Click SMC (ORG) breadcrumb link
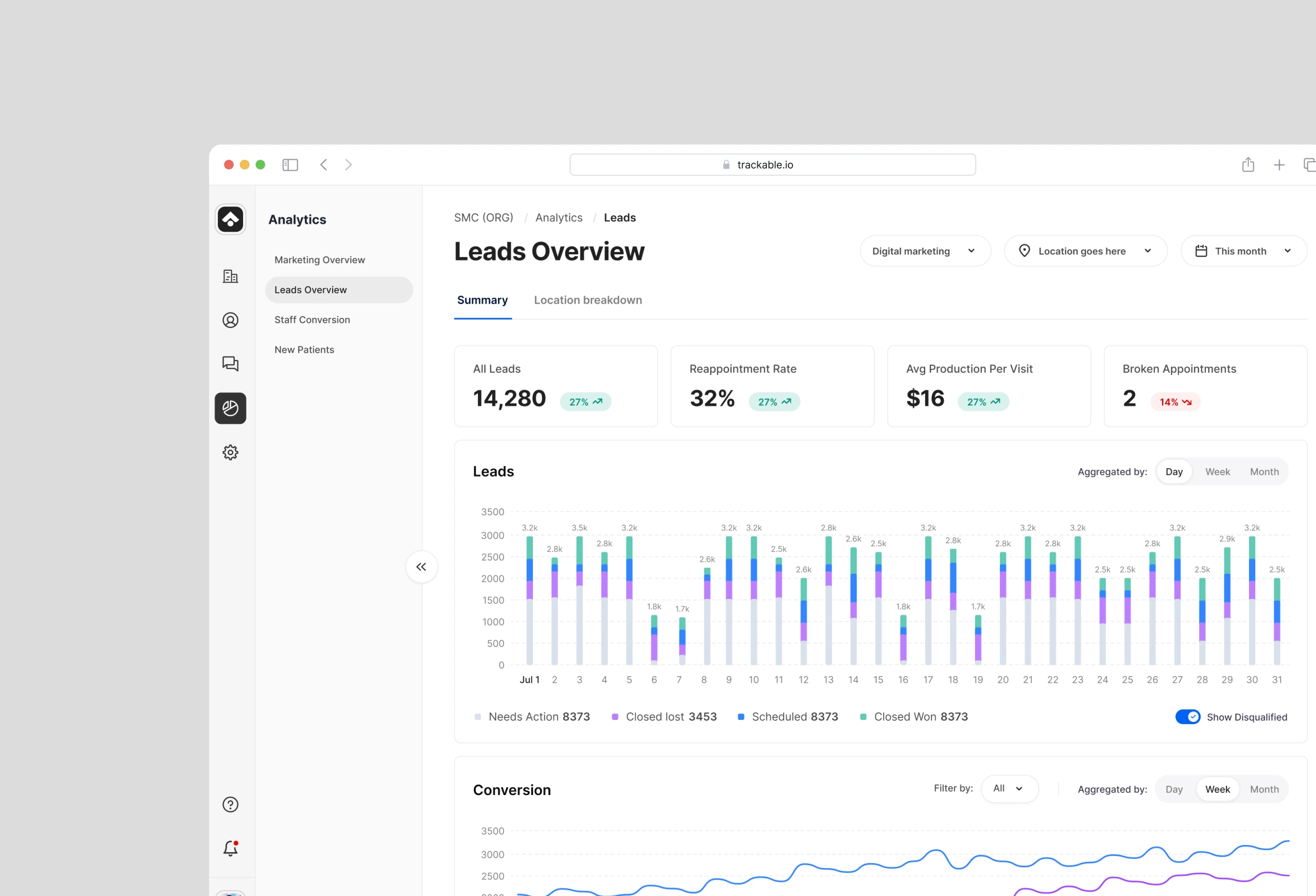 pyautogui.click(x=483, y=217)
